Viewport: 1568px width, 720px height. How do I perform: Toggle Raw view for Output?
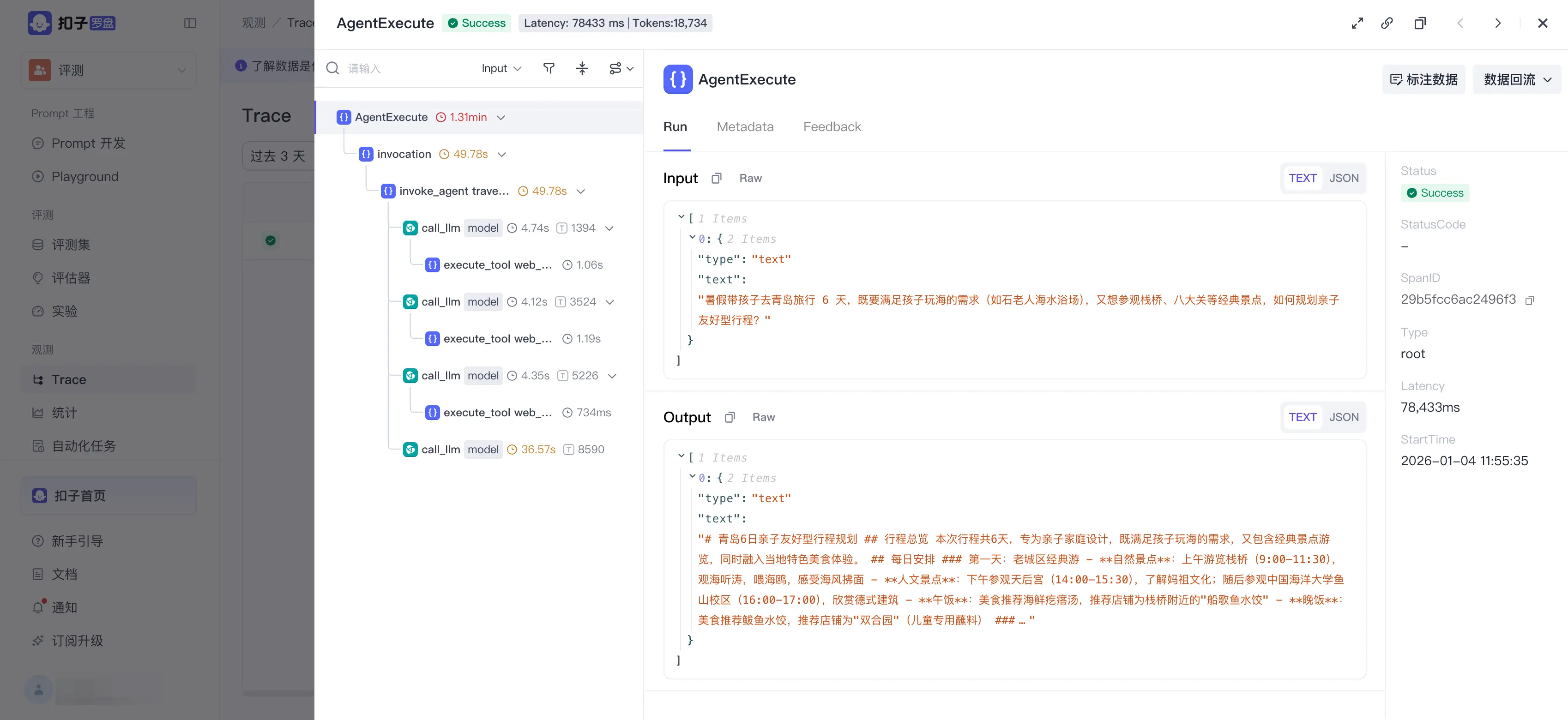[x=763, y=418]
